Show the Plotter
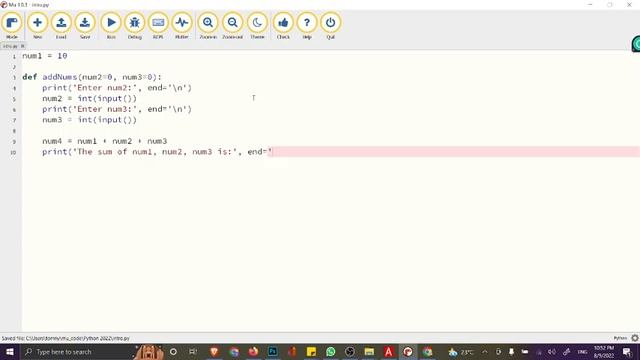The image size is (640, 360). pyautogui.click(x=182, y=26)
